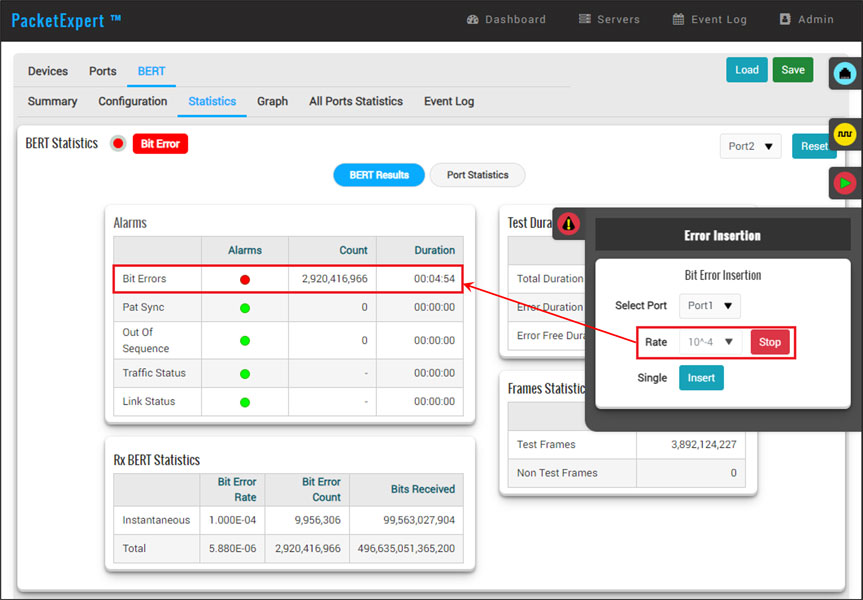863x600 pixels.
Task: Click the green Save button
Action: 793,70
